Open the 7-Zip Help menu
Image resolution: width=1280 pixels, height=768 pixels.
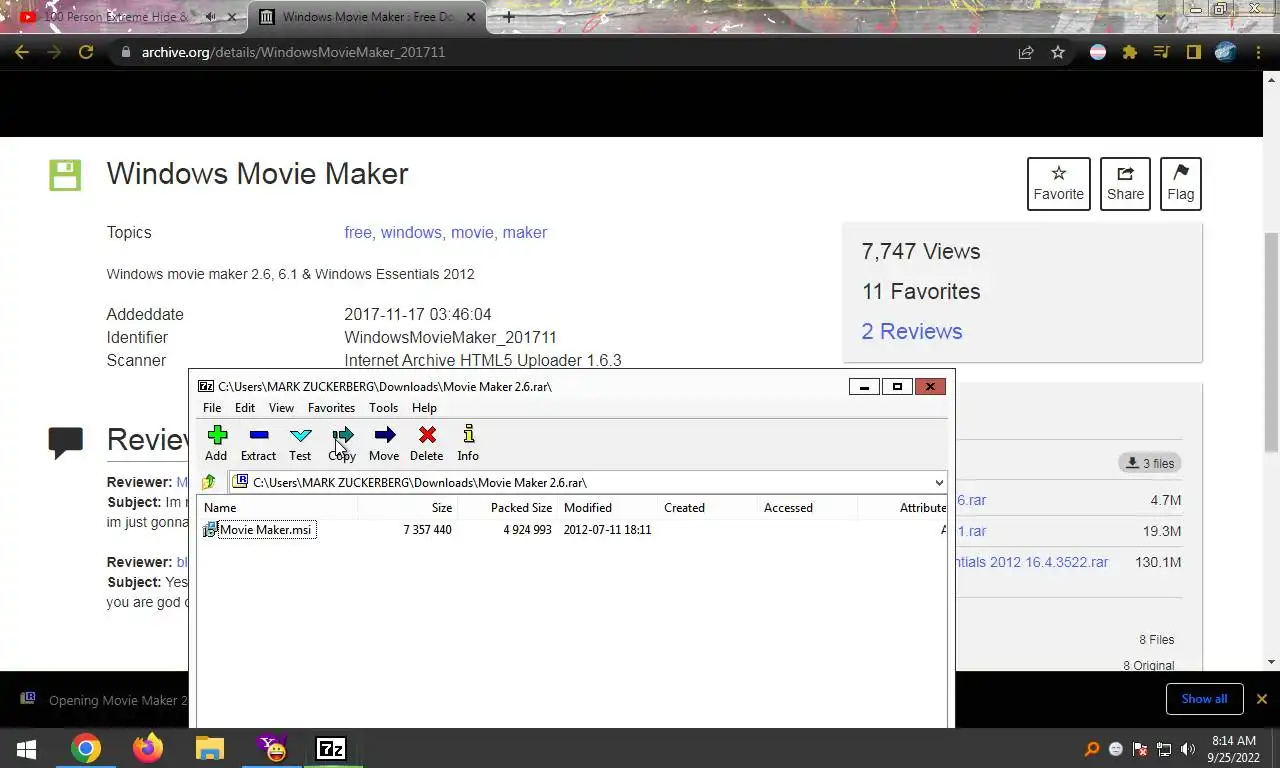coord(424,408)
